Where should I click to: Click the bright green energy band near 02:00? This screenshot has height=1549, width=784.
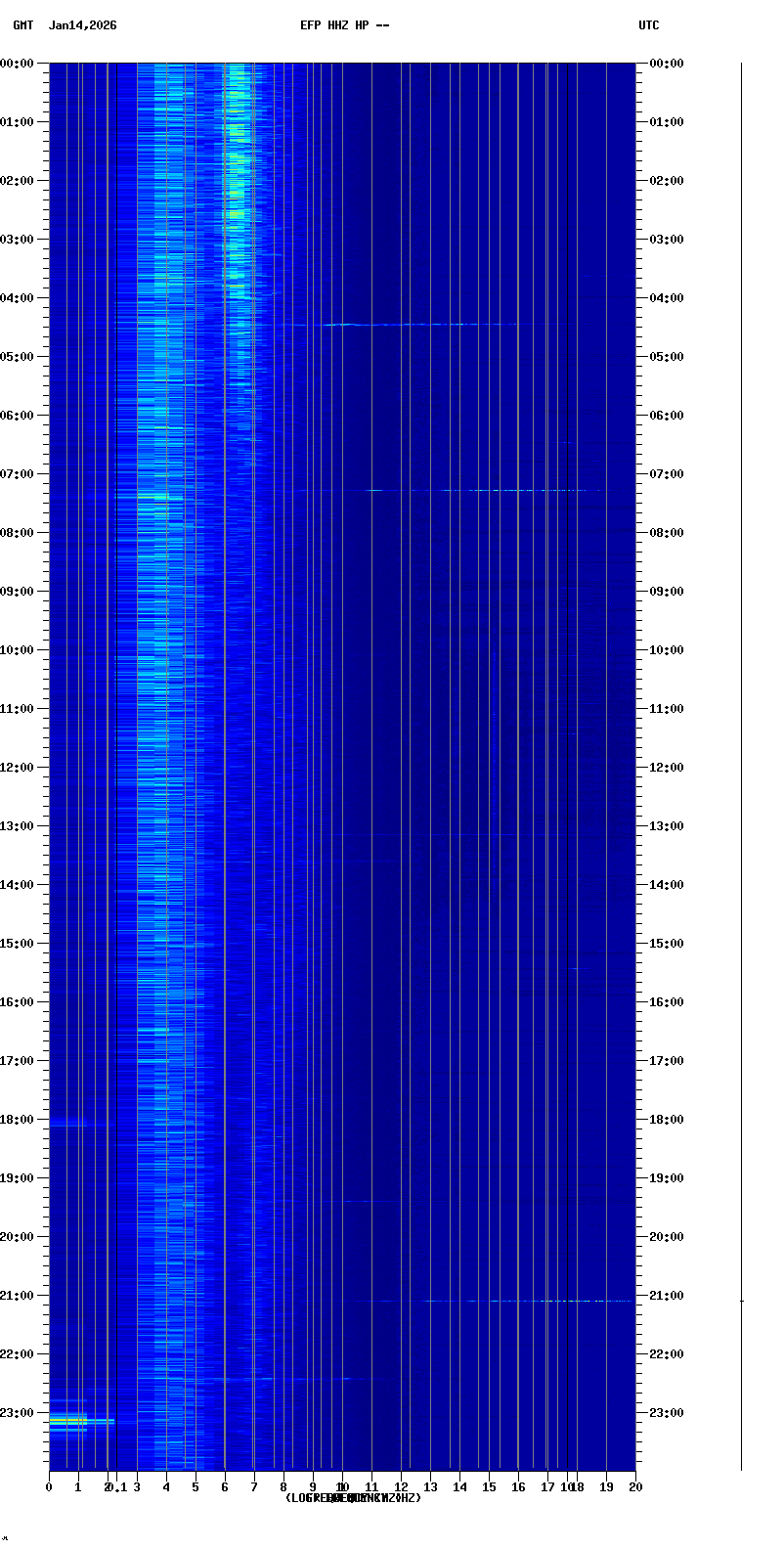[x=237, y=181]
